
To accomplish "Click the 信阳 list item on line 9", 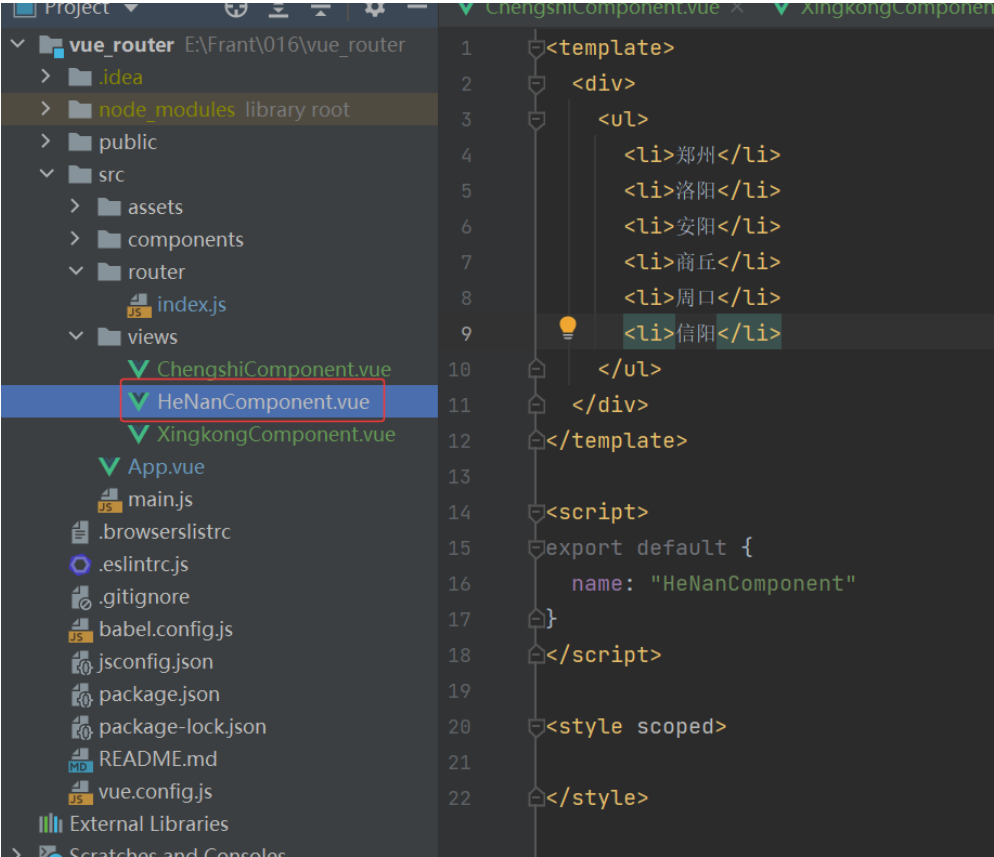I will pos(702,333).
